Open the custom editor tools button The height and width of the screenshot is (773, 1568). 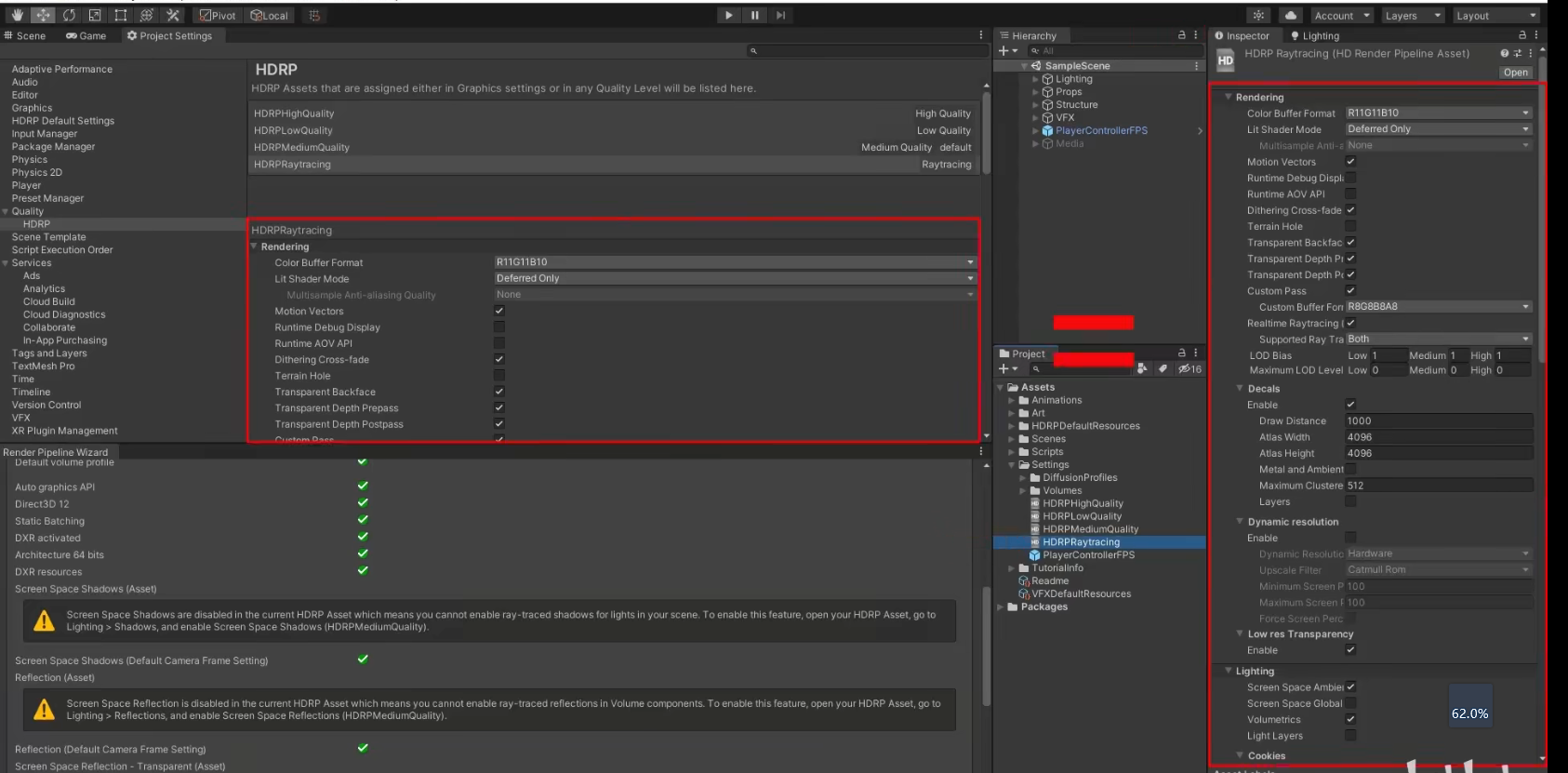coord(173,15)
